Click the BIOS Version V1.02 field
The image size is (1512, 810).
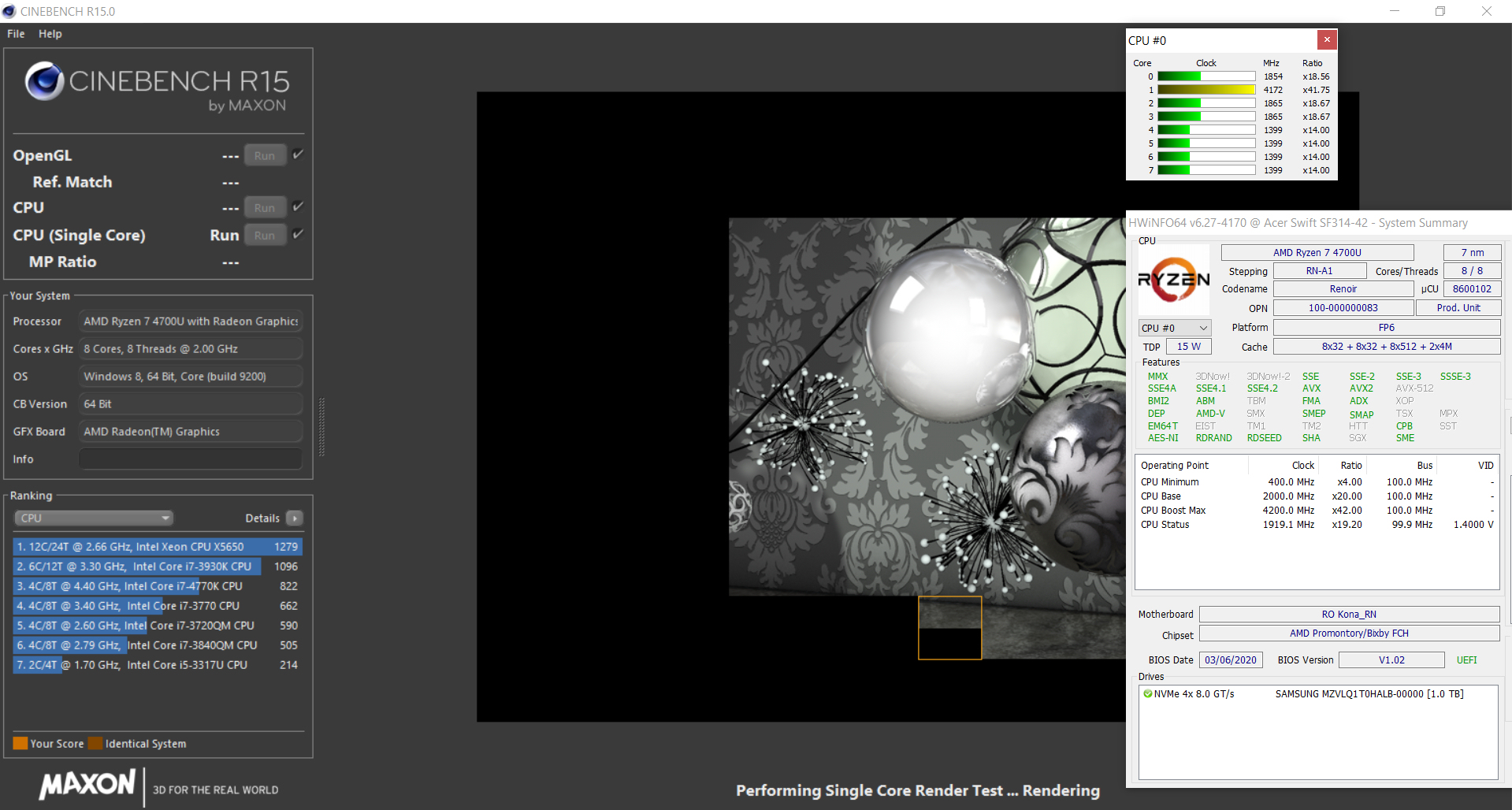[x=1391, y=660]
